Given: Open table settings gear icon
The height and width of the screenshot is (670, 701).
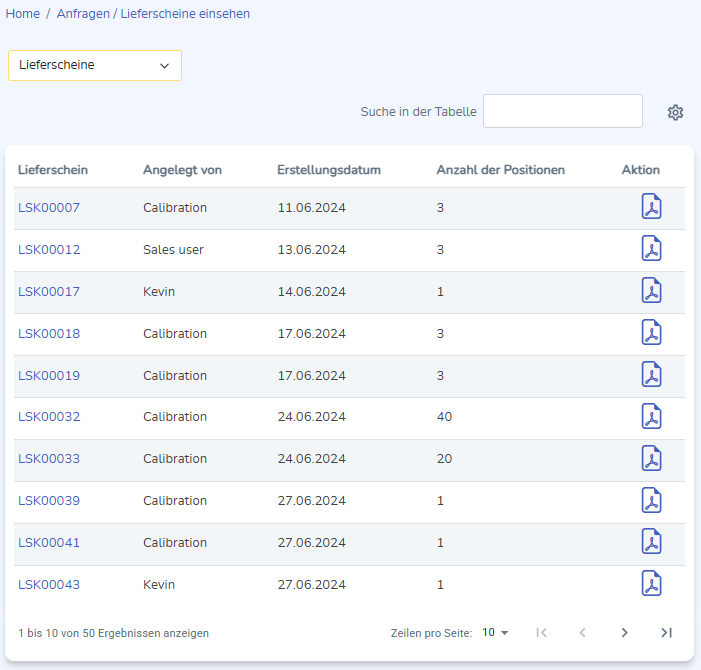Looking at the screenshot, I should point(675,112).
